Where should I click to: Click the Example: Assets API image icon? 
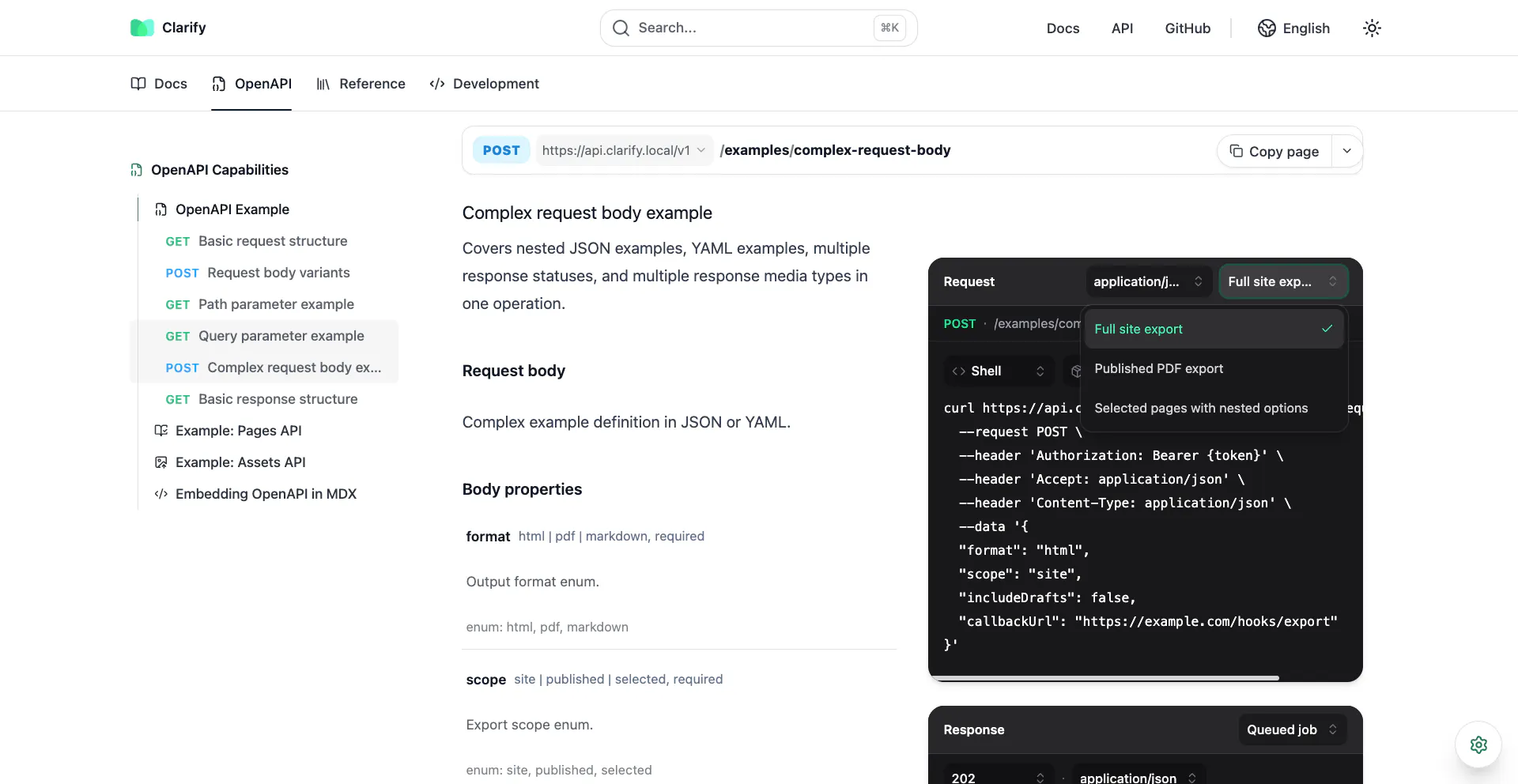click(x=161, y=462)
